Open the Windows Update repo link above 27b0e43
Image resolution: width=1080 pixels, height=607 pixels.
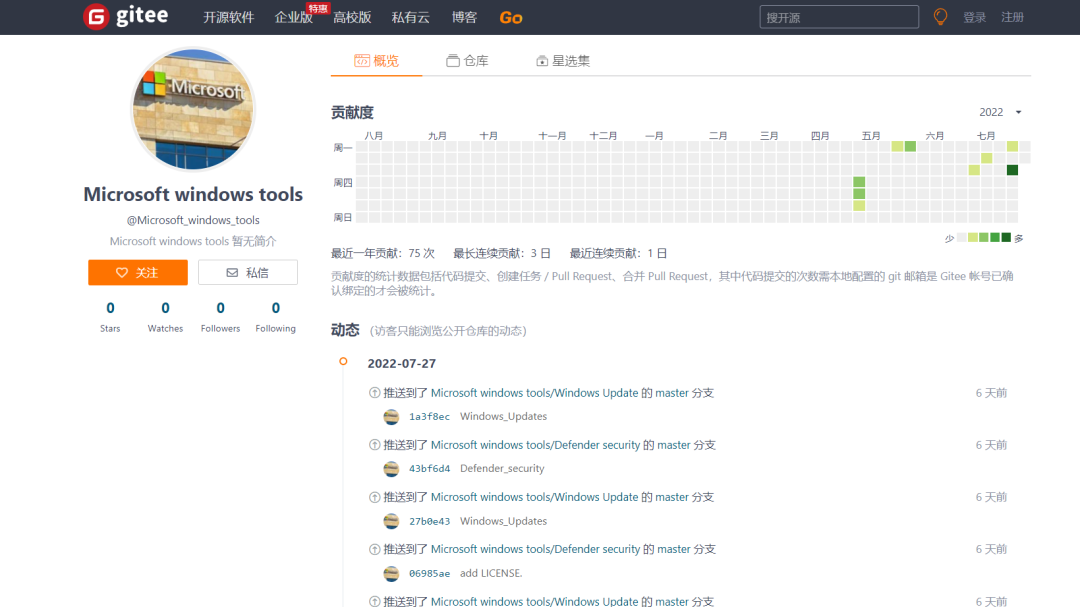534,497
